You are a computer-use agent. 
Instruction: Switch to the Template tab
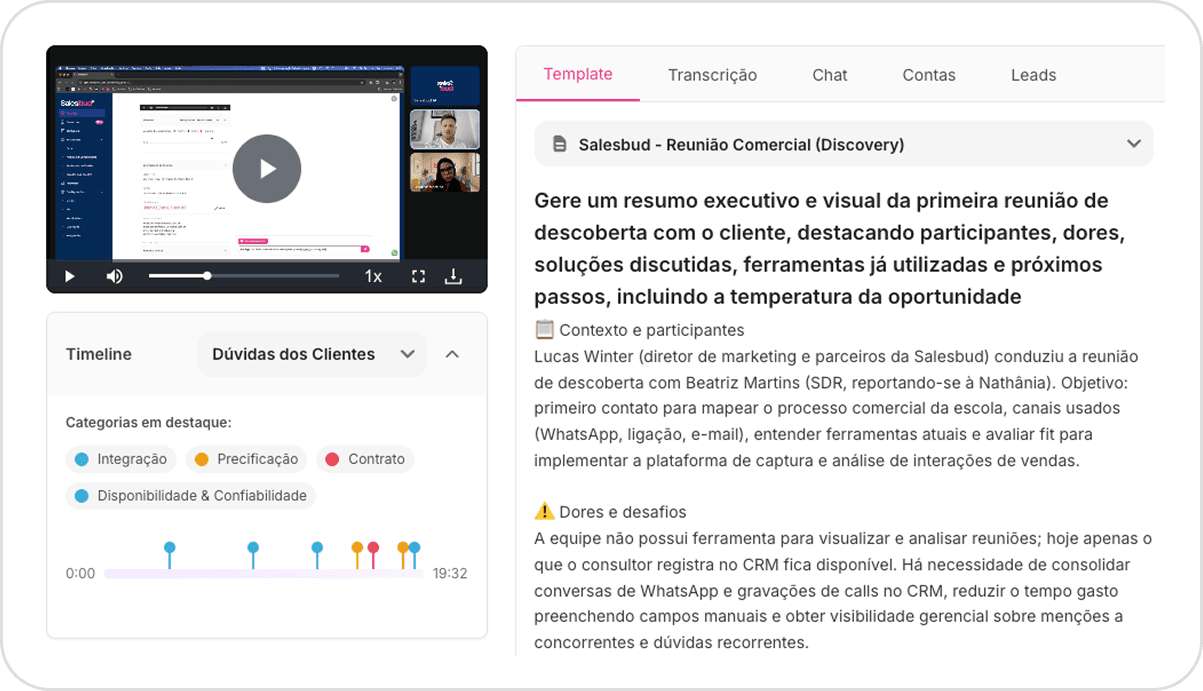coord(578,74)
